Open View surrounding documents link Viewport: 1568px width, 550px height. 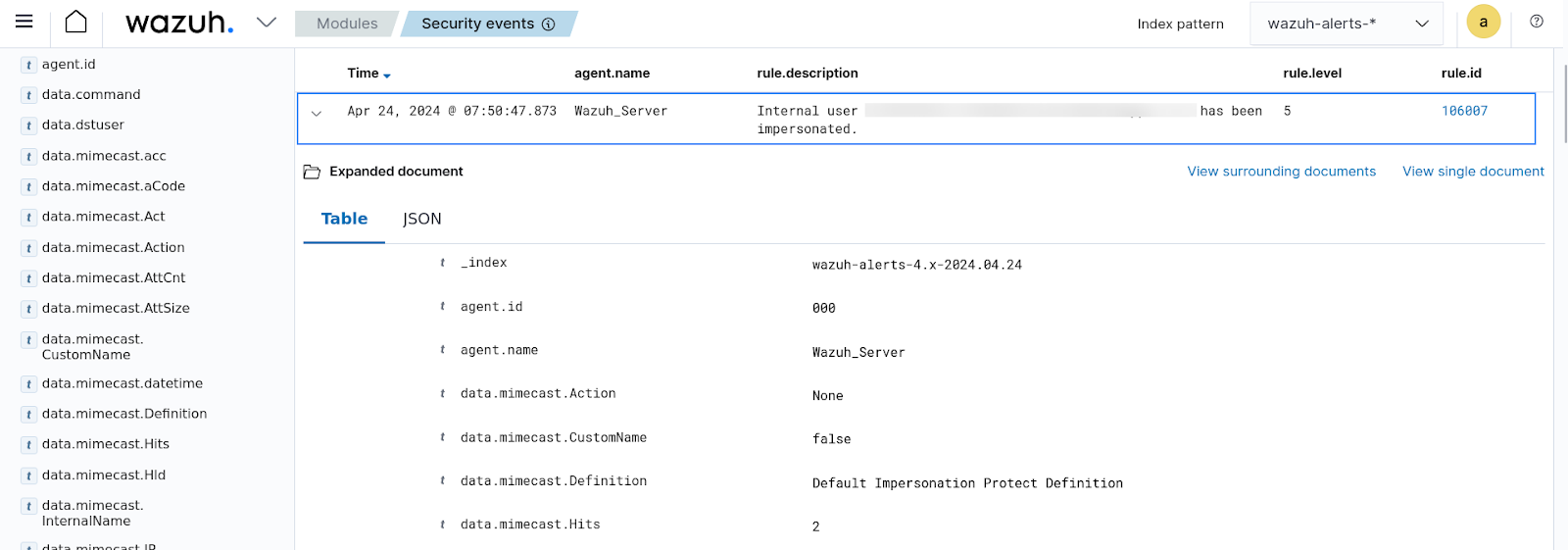(1281, 172)
